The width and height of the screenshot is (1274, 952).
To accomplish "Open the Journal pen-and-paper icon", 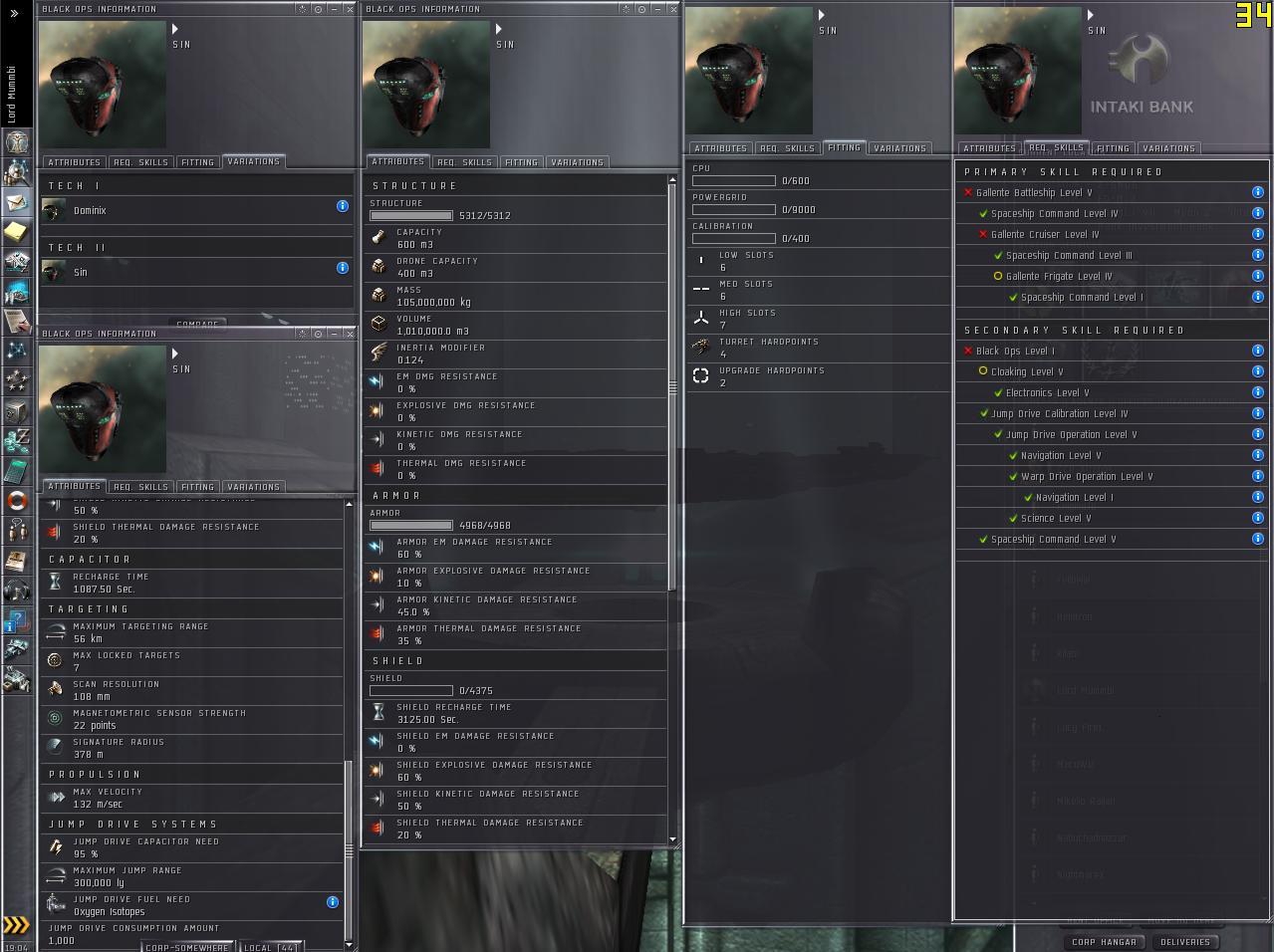I will [x=17, y=321].
